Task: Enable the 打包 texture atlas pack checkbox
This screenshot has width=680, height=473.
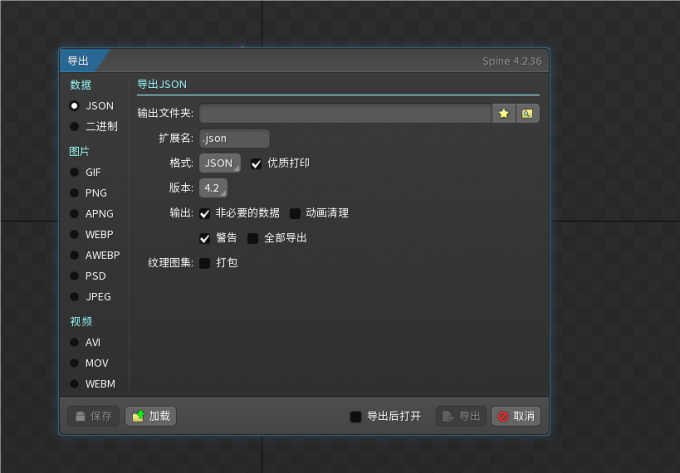Action: click(205, 263)
